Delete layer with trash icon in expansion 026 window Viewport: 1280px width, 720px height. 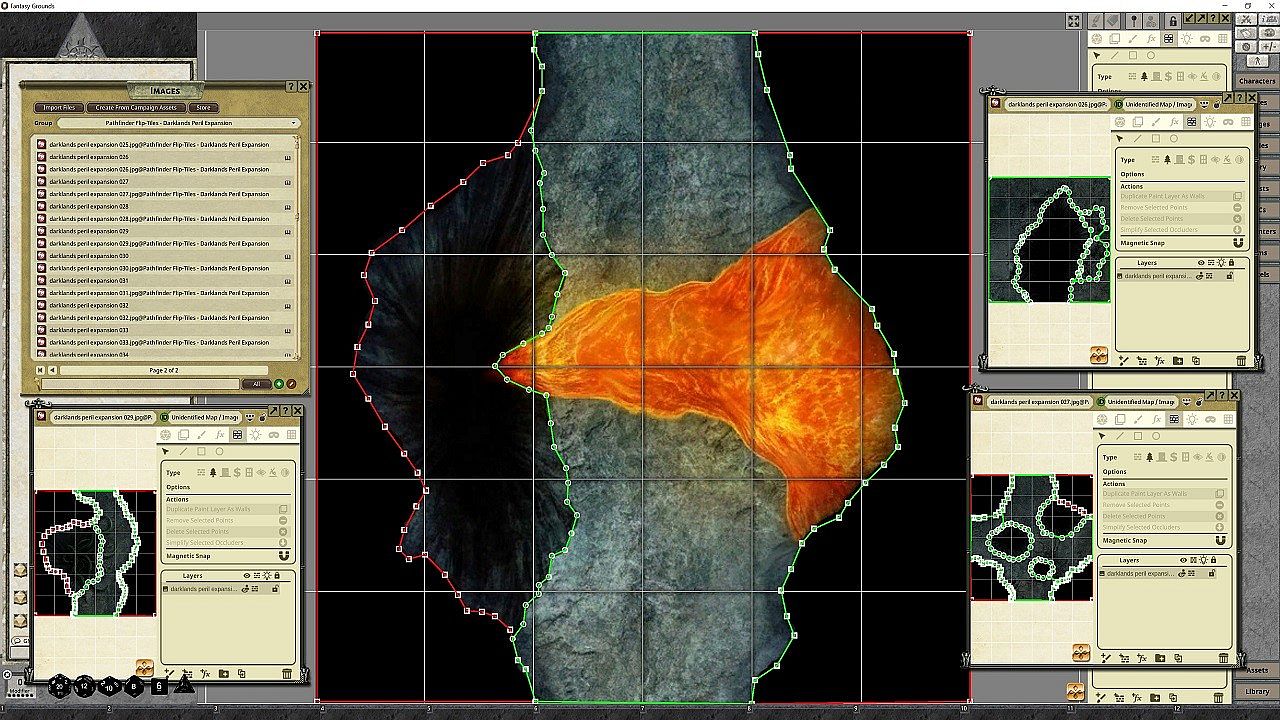[1242, 361]
